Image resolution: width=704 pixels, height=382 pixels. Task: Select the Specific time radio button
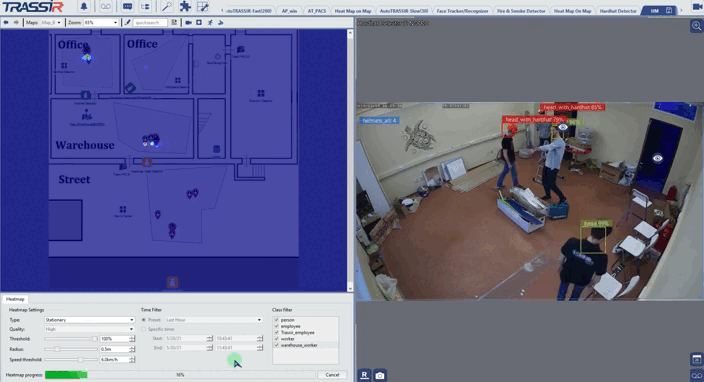[144, 329]
